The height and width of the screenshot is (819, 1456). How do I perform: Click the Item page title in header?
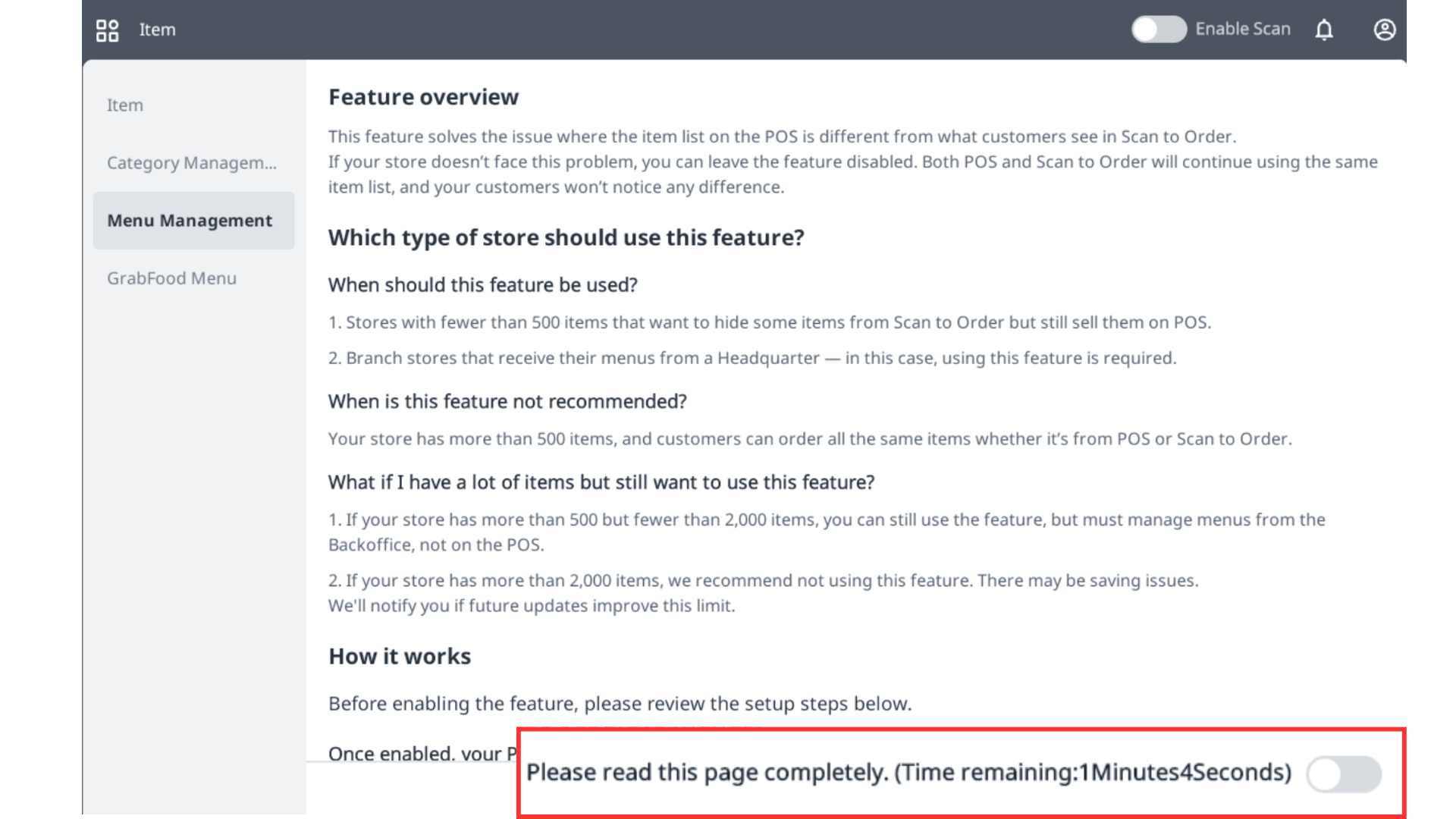coord(157,30)
